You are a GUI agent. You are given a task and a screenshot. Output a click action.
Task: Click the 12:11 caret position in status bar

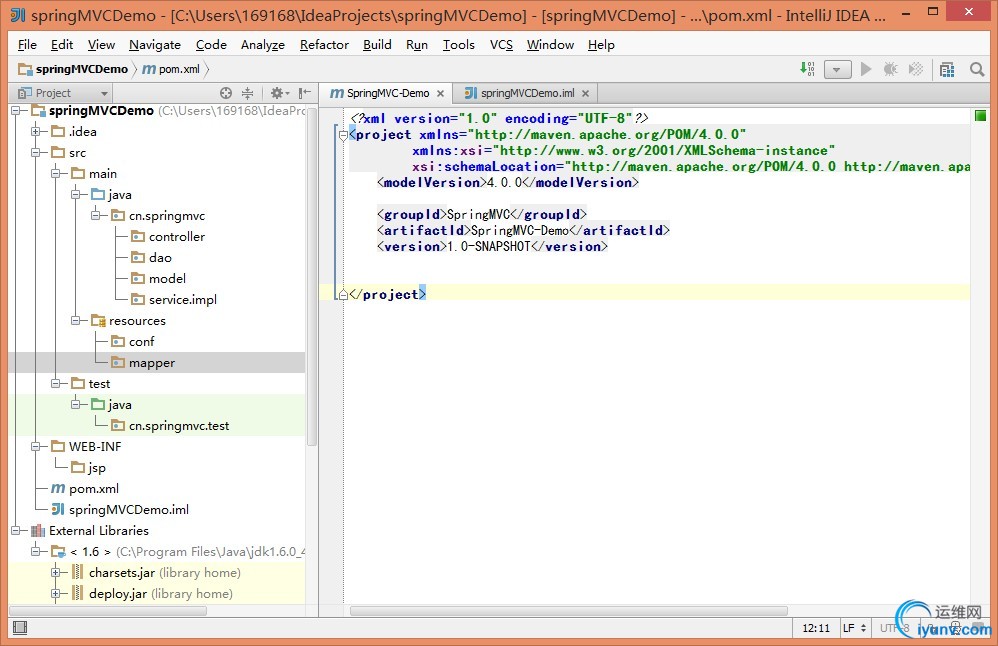click(816, 628)
